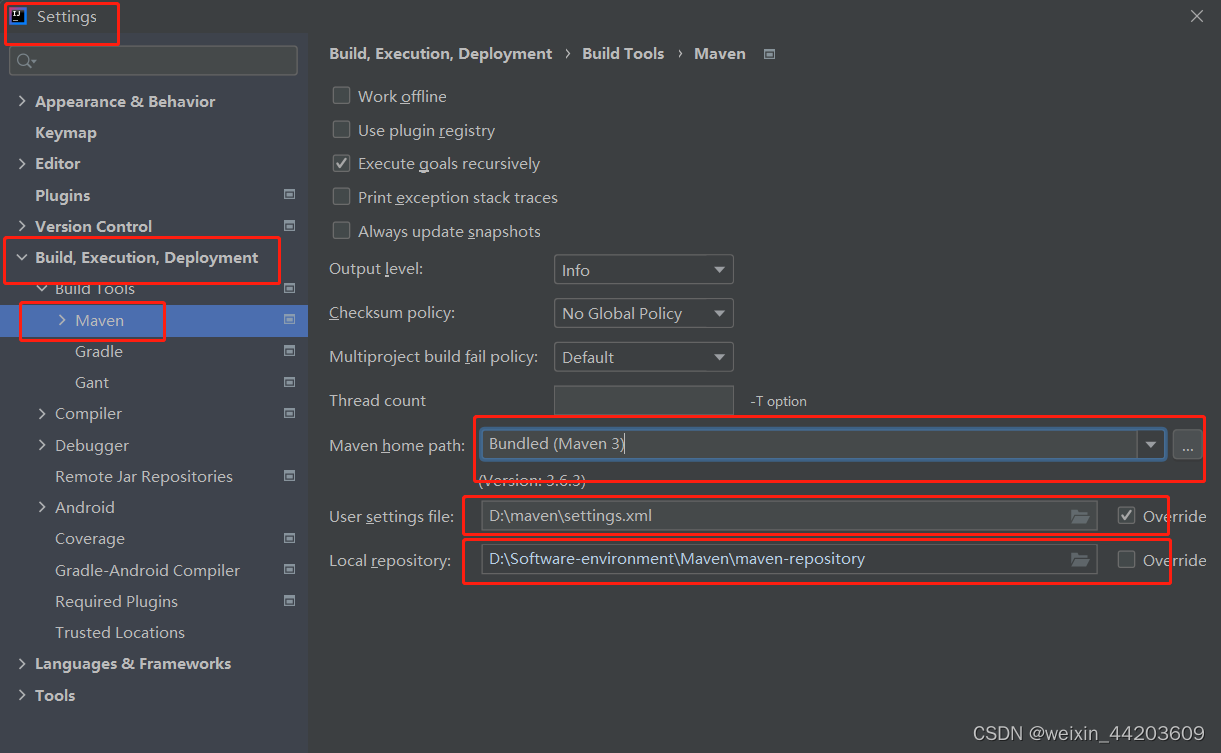Open the Maven home path dropdown arrow
The height and width of the screenshot is (753, 1221).
click(x=1151, y=445)
